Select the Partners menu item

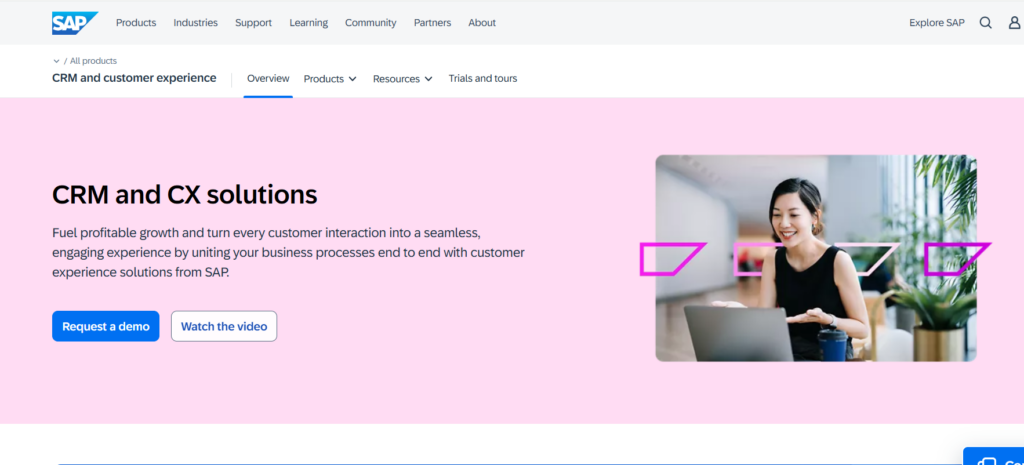[432, 23]
